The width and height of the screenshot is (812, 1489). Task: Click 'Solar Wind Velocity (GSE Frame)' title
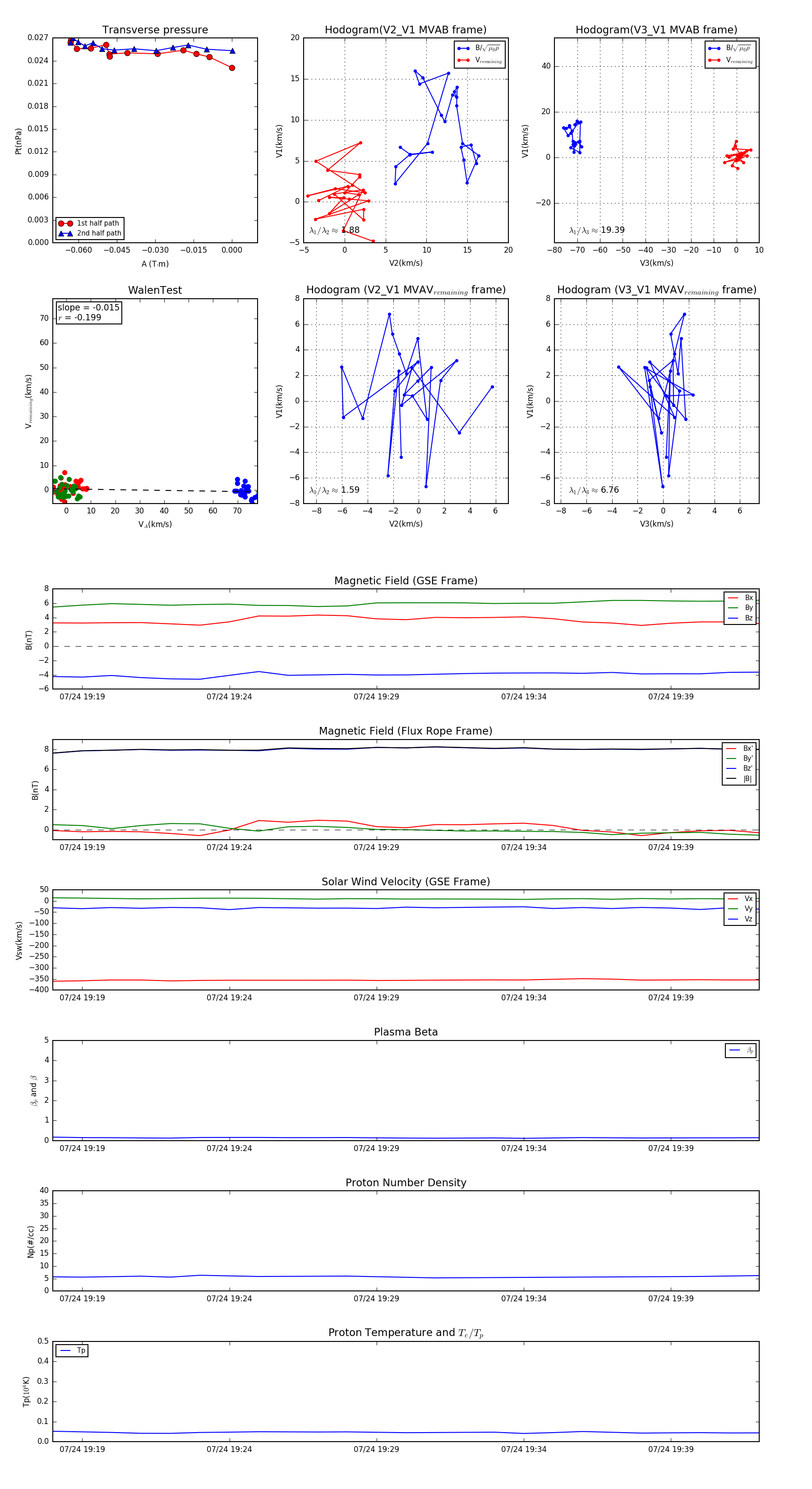coord(406,882)
